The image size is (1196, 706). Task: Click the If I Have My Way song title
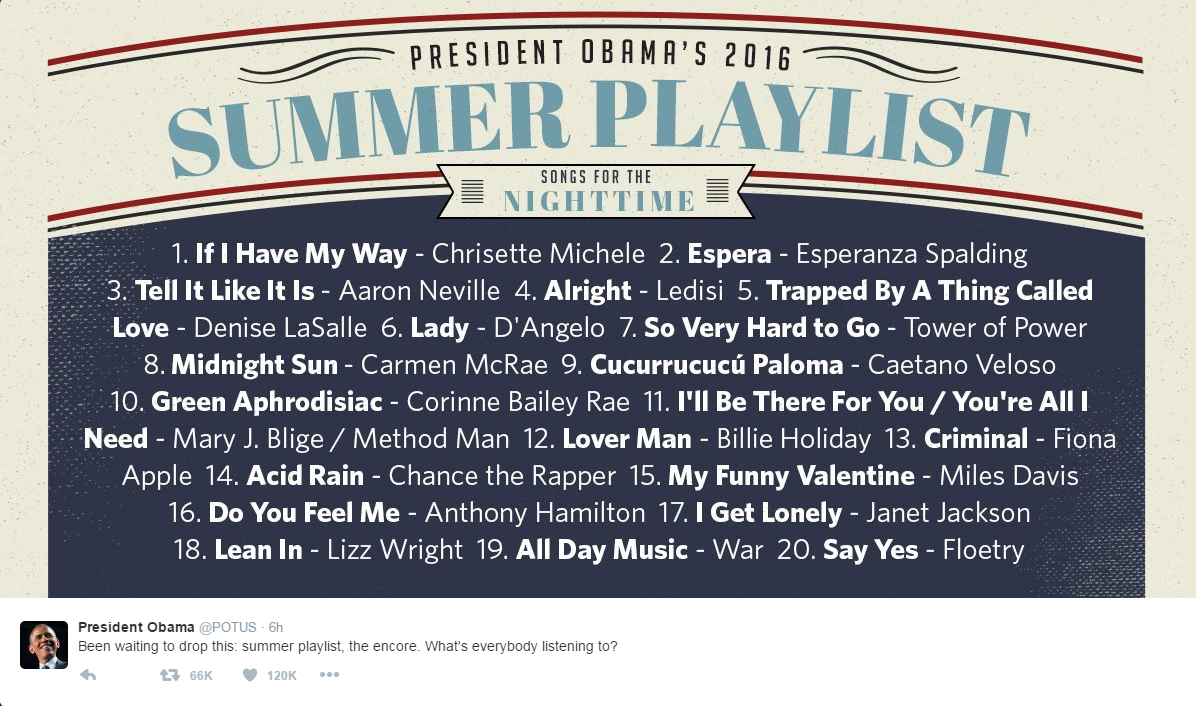pyautogui.click(x=301, y=254)
